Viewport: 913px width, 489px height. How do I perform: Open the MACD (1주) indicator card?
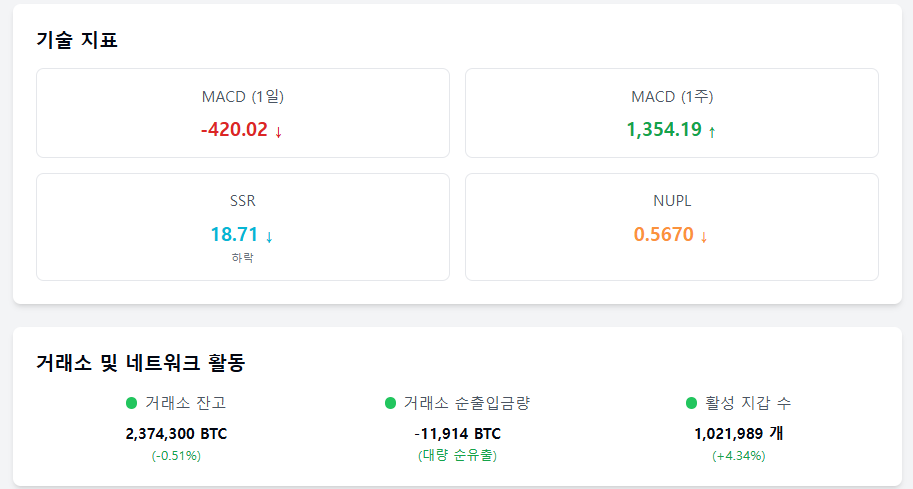pyautogui.click(x=672, y=113)
